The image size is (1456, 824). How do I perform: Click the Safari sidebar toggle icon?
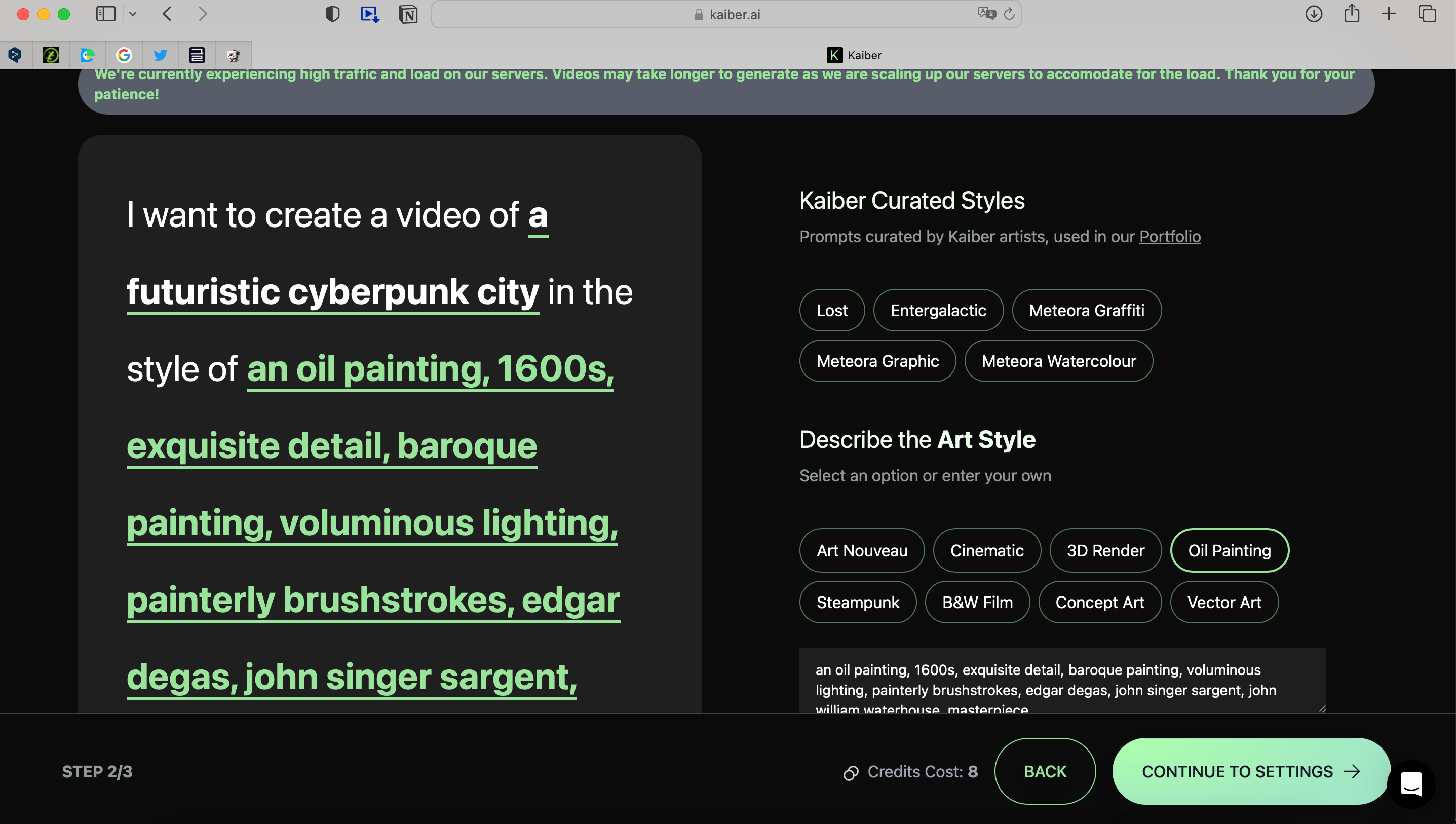(x=106, y=14)
